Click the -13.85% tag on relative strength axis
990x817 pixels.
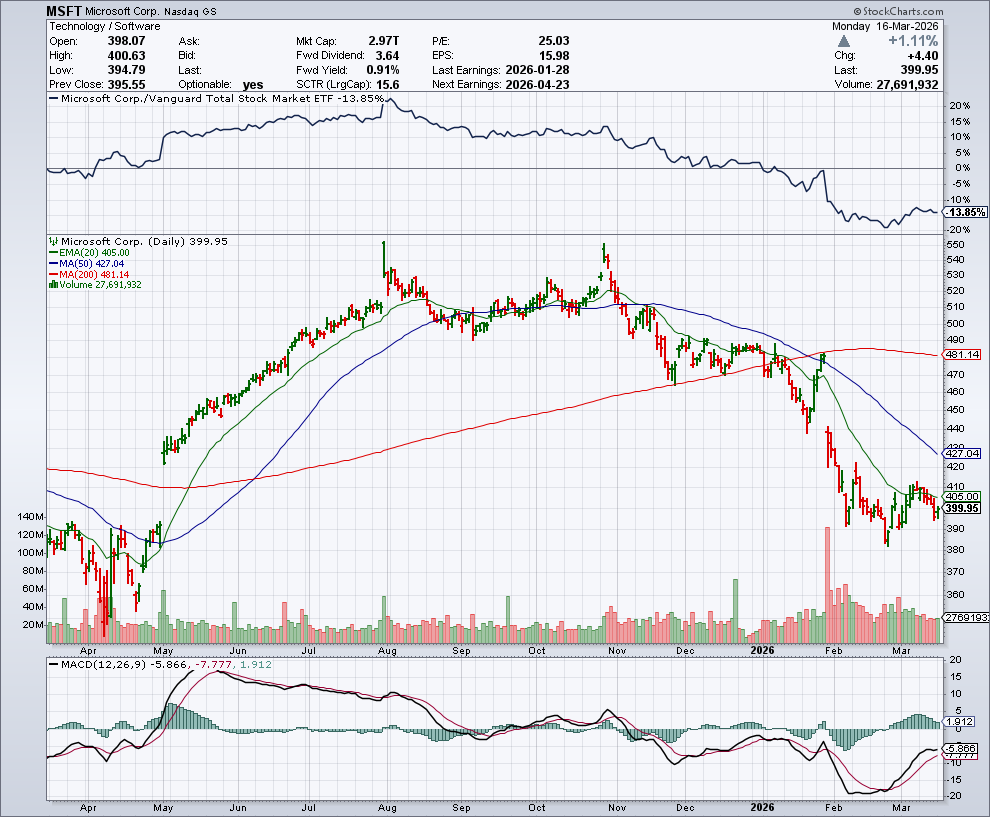click(x=966, y=212)
